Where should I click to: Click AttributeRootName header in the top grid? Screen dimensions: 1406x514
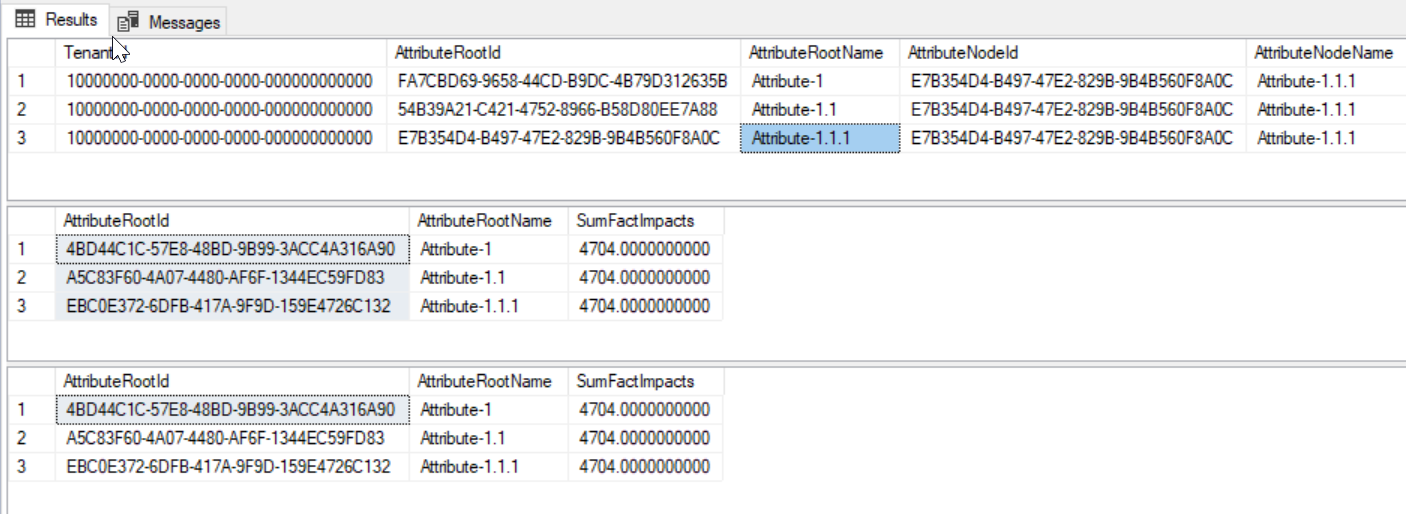point(816,53)
